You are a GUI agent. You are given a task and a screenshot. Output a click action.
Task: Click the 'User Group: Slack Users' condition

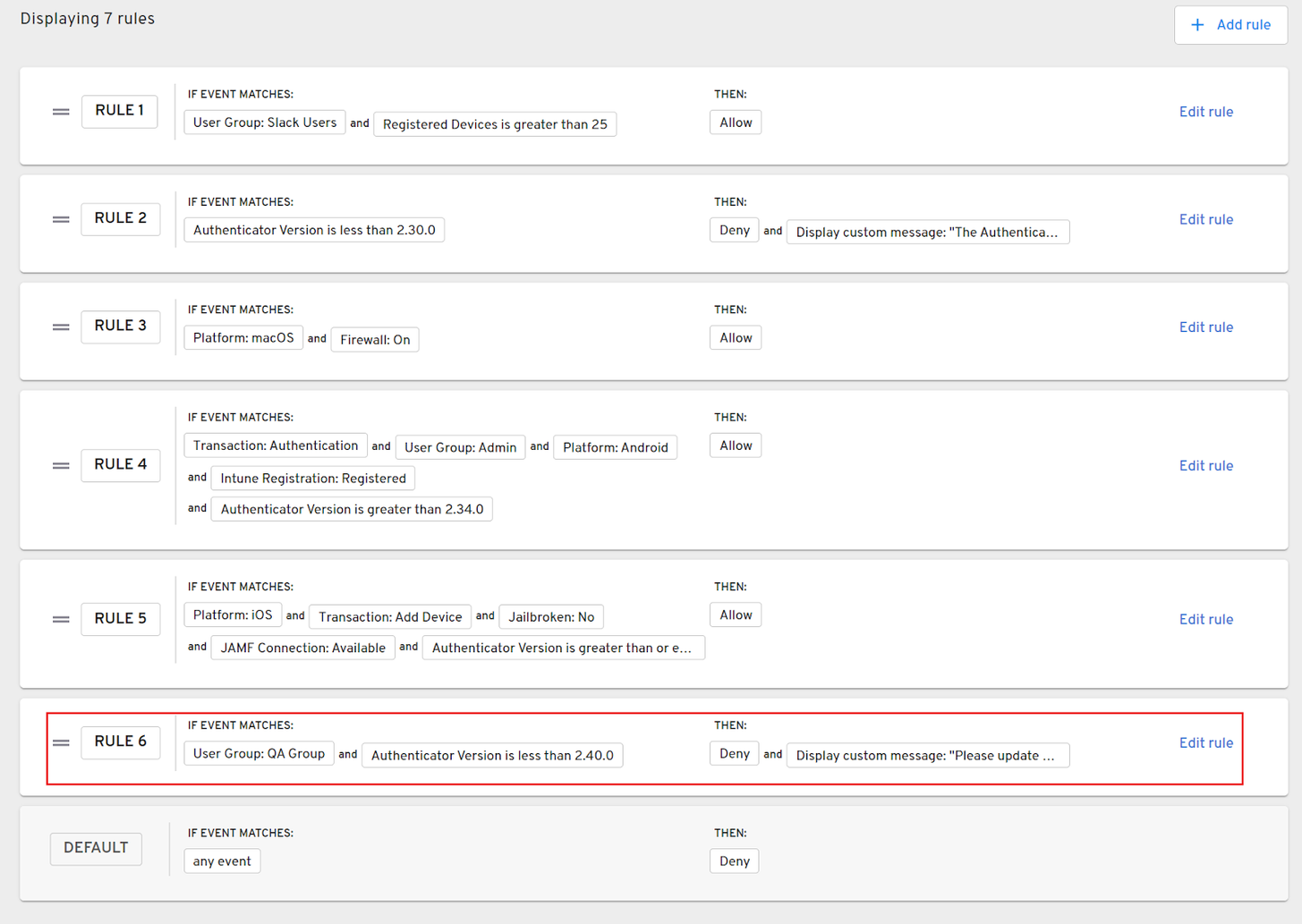click(265, 123)
